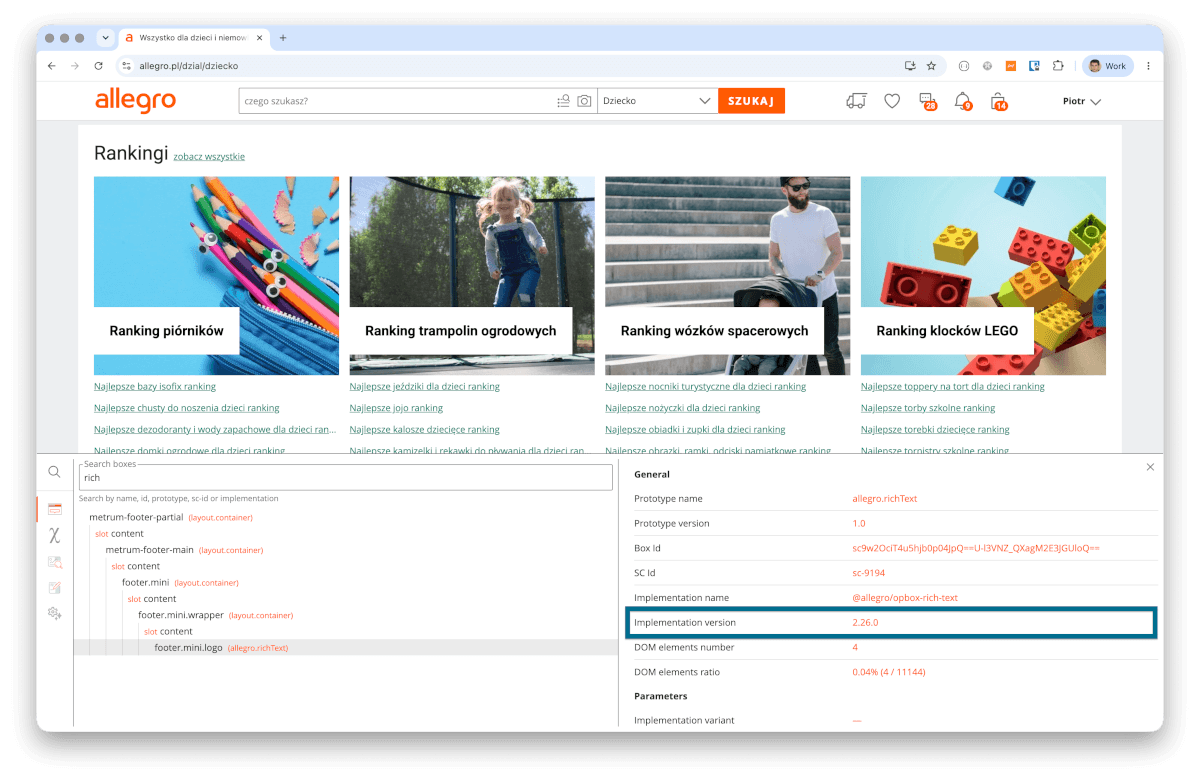1200x780 pixels.
Task: Open shopping bag cart icon
Action: pyautogui.click(x=998, y=101)
